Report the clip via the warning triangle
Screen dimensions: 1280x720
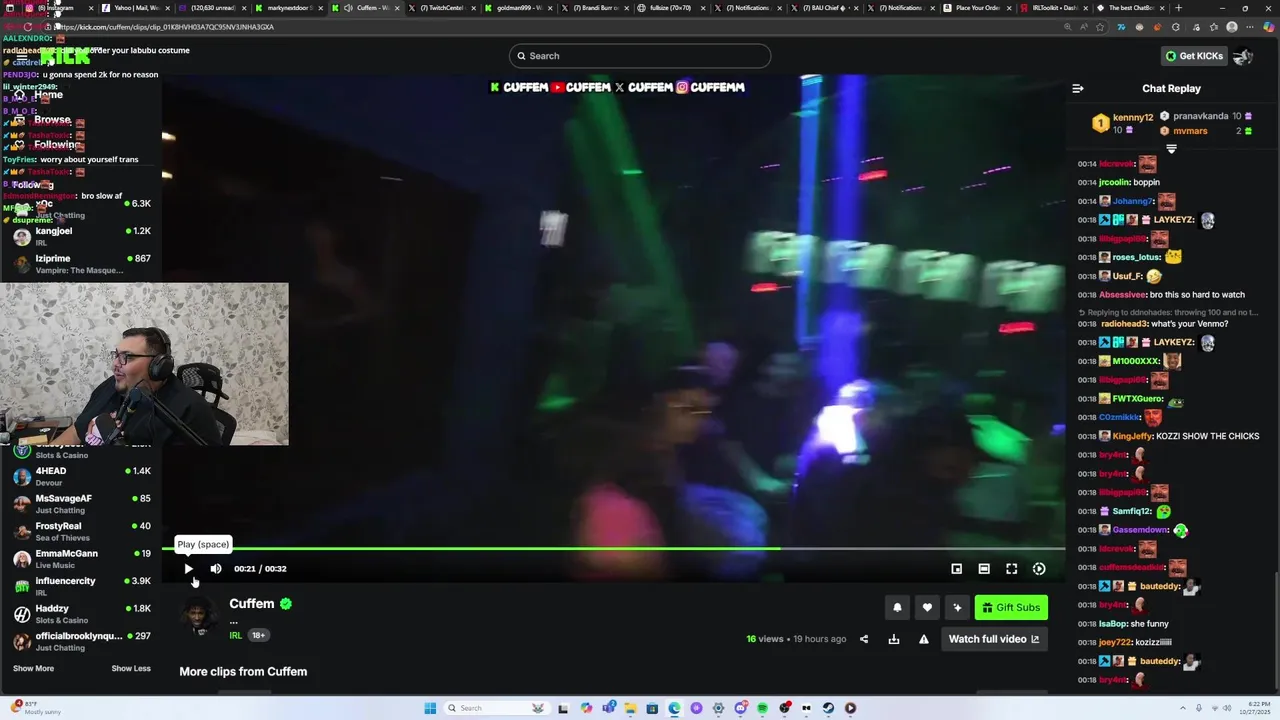point(924,639)
